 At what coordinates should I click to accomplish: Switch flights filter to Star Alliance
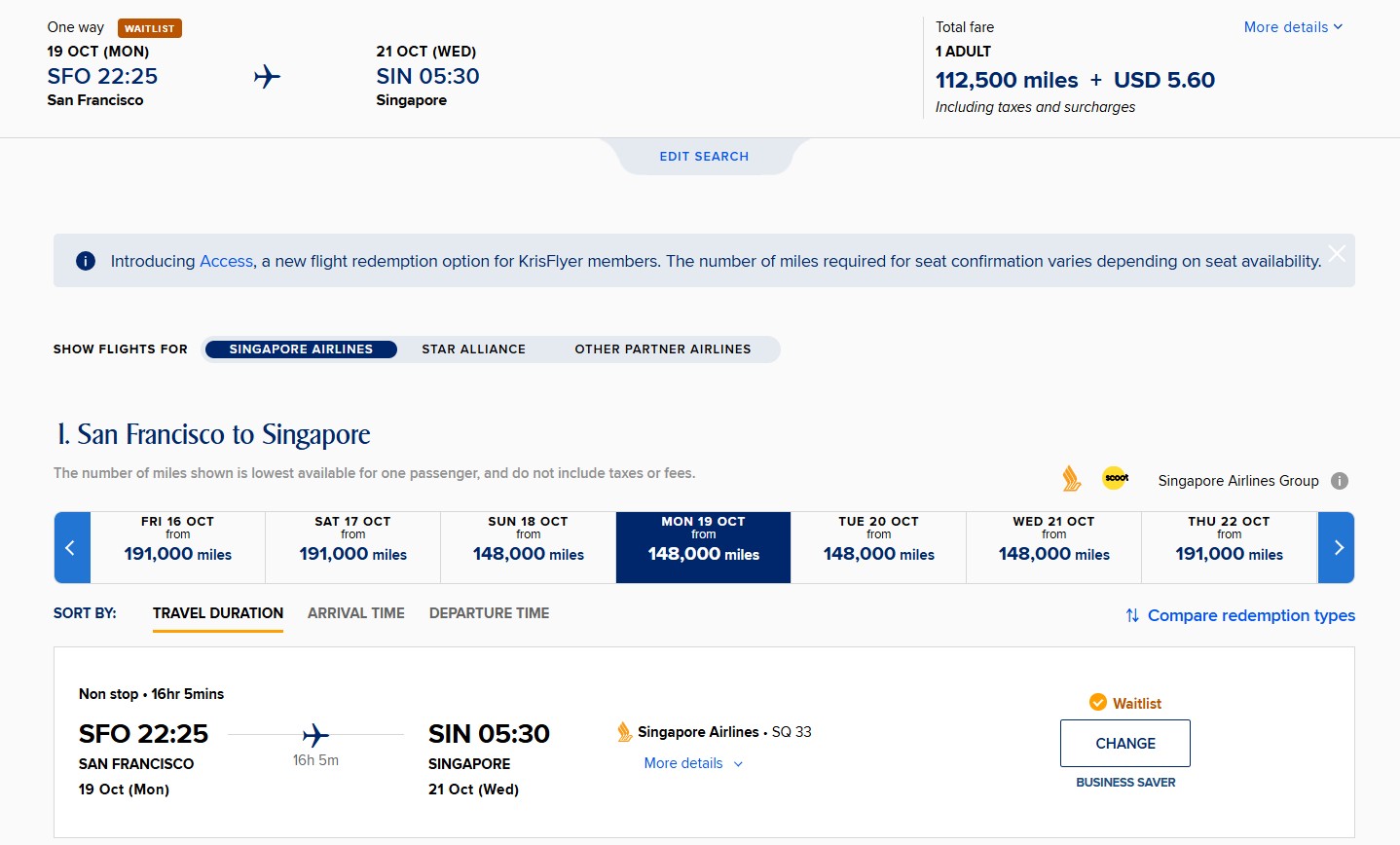coord(473,349)
